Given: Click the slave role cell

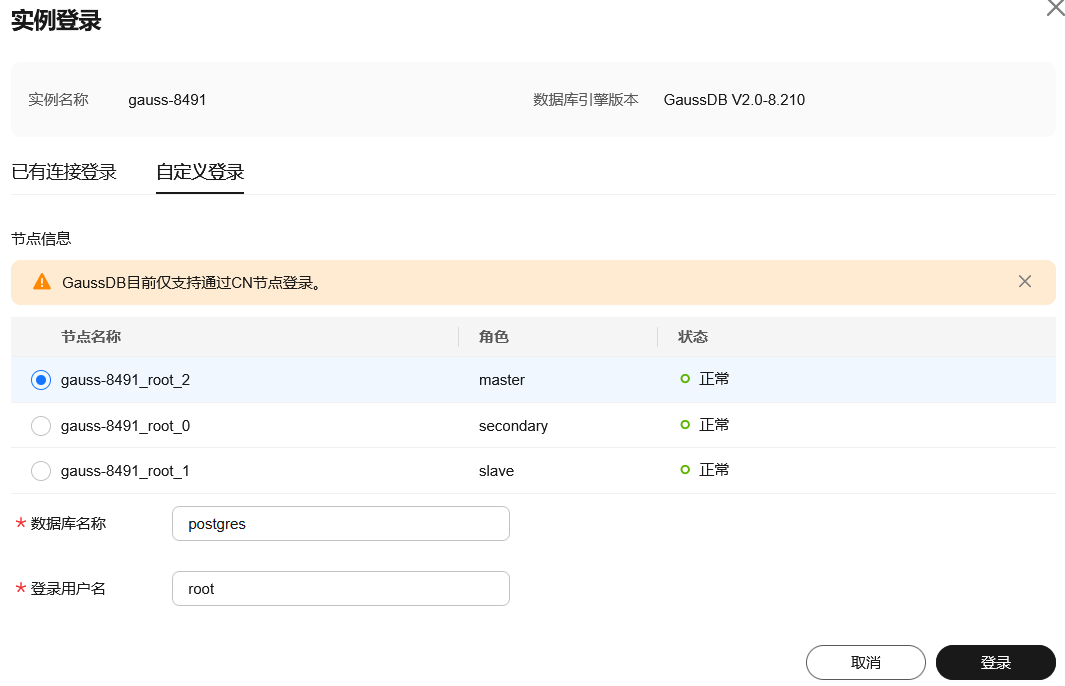Looking at the screenshot, I should 497,471.
